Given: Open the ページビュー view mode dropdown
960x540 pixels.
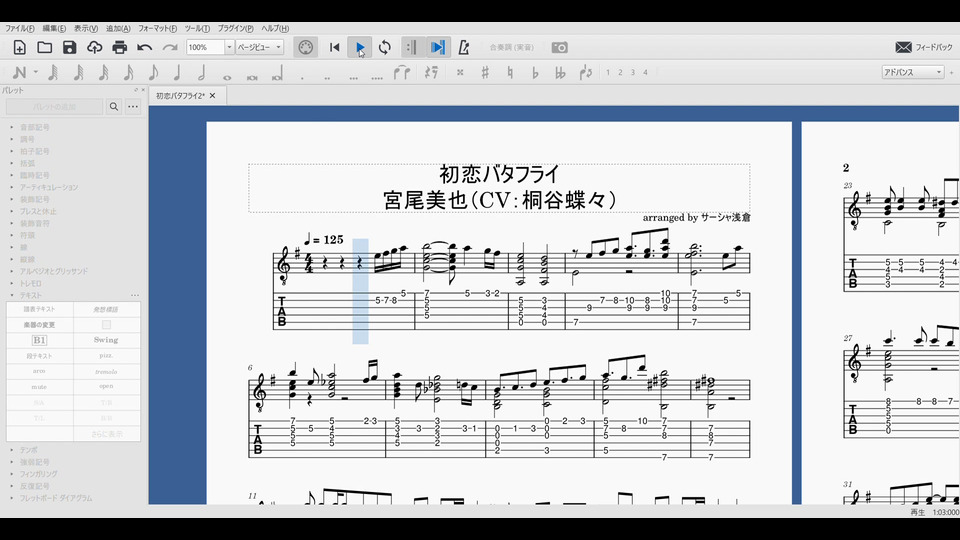Looking at the screenshot, I should [x=260, y=47].
